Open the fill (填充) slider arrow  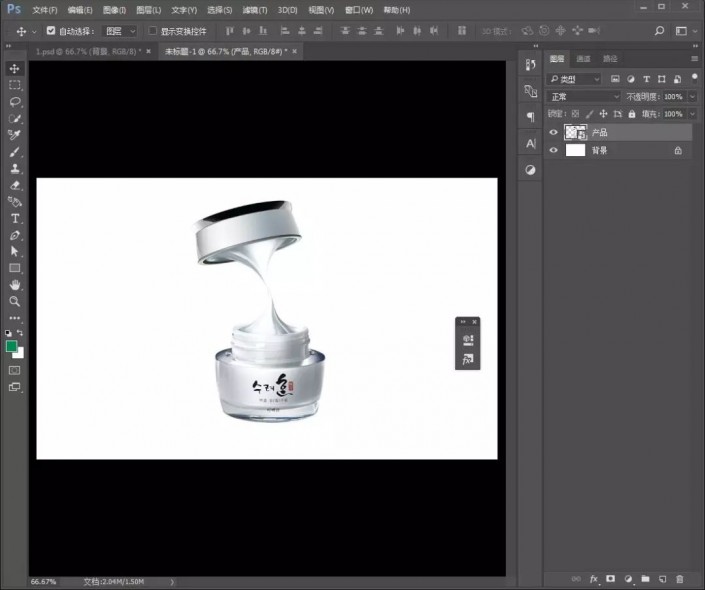coord(693,114)
